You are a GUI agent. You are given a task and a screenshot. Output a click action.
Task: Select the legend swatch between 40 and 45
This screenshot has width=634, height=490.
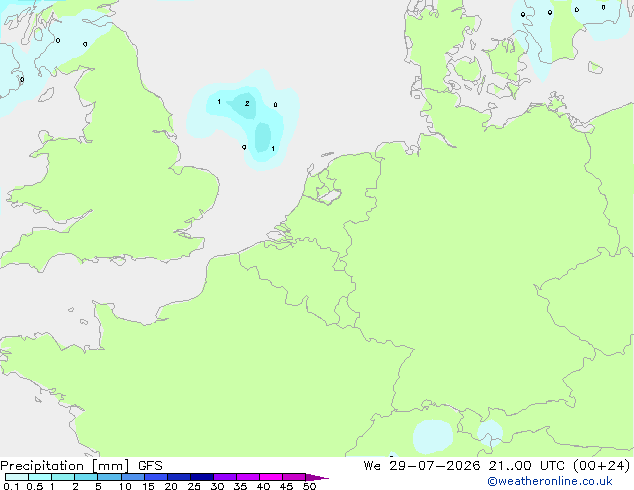point(271,477)
